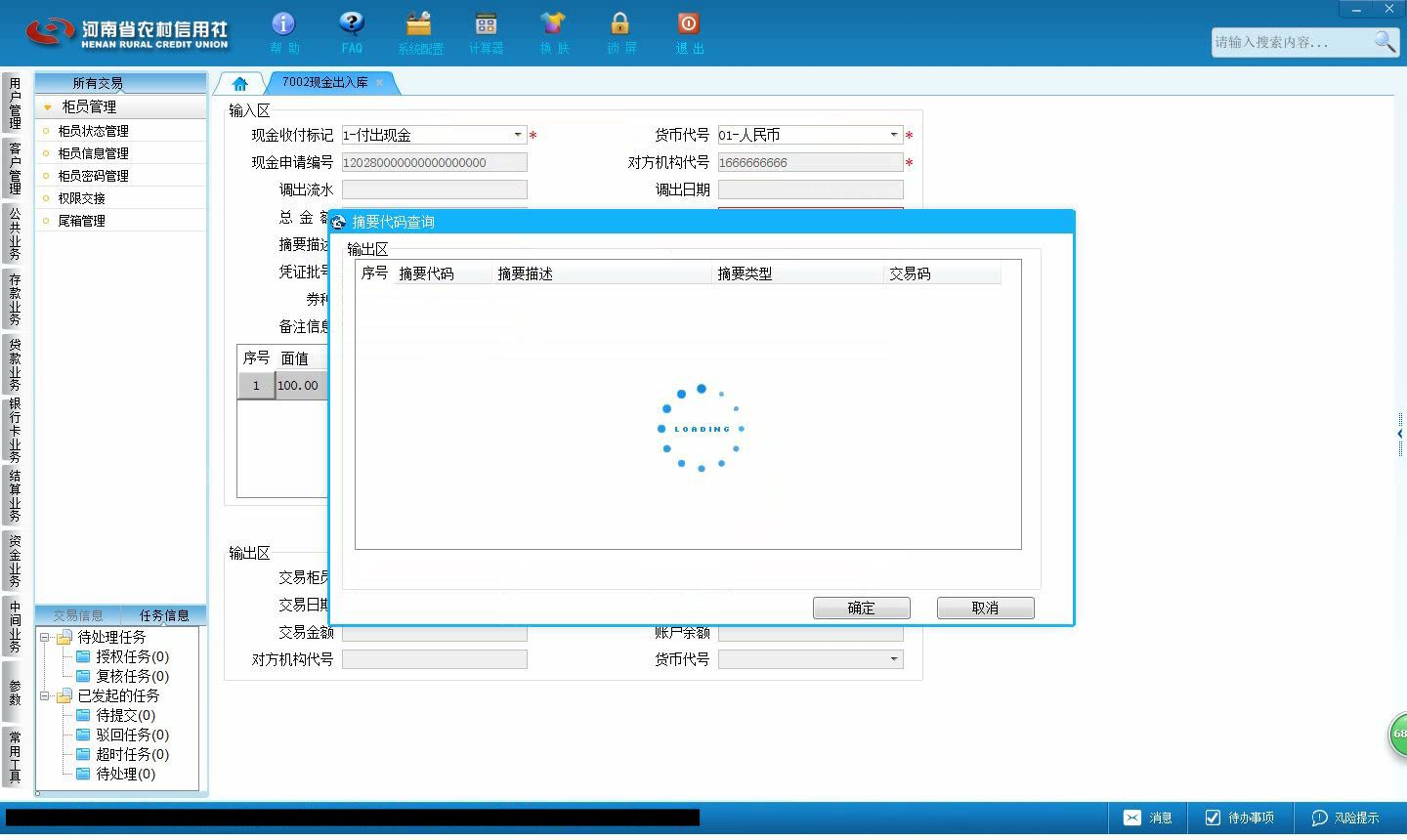Open the 中间业务 side tab
The width and height of the screenshot is (1407, 840).
coord(15,626)
